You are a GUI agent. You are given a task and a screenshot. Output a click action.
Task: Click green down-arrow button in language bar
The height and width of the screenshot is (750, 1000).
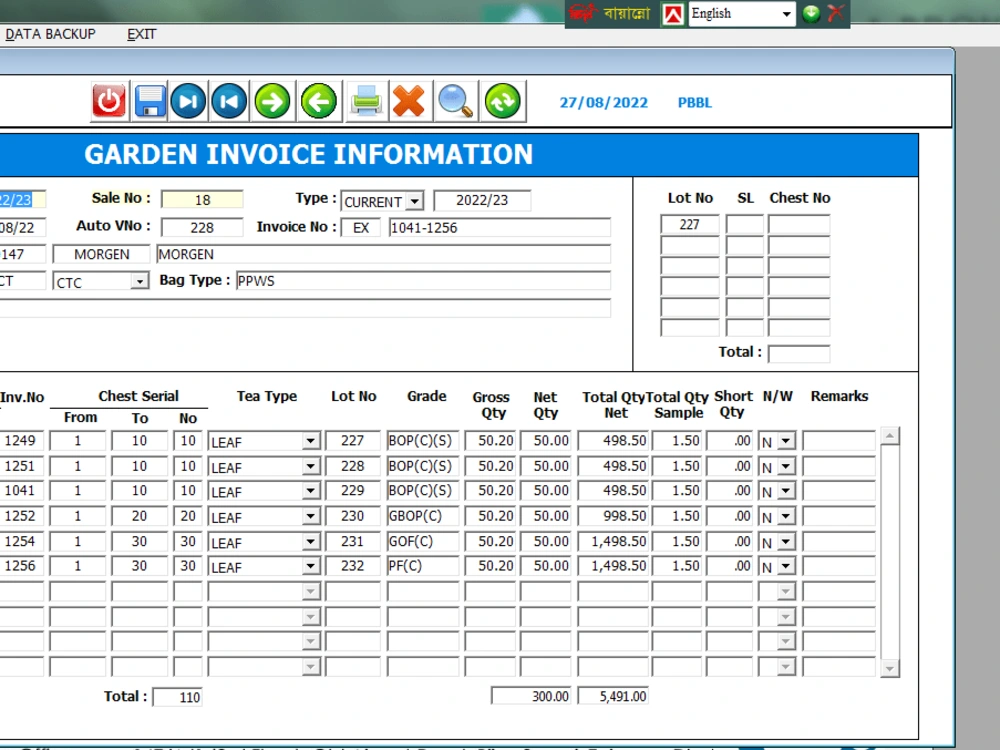click(811, 13)
